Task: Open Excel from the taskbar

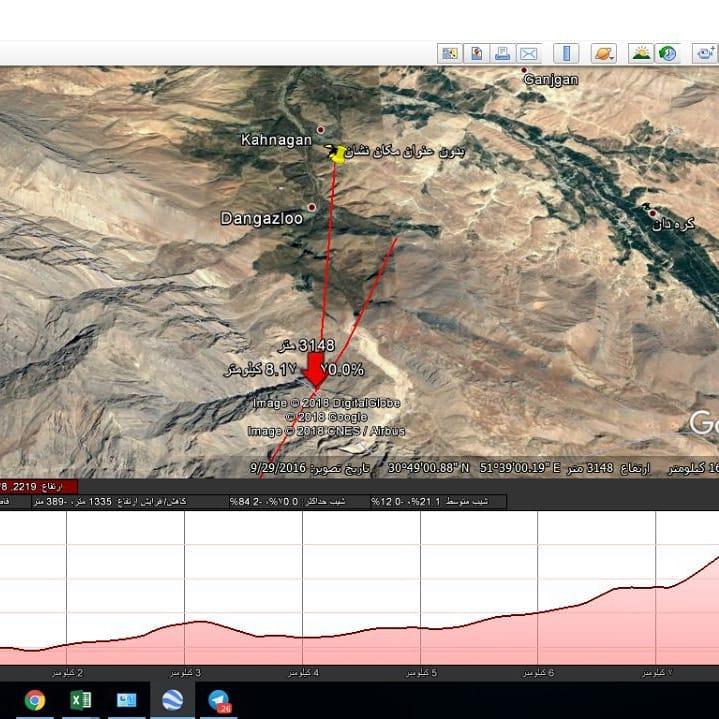Action: coord(81,700)
